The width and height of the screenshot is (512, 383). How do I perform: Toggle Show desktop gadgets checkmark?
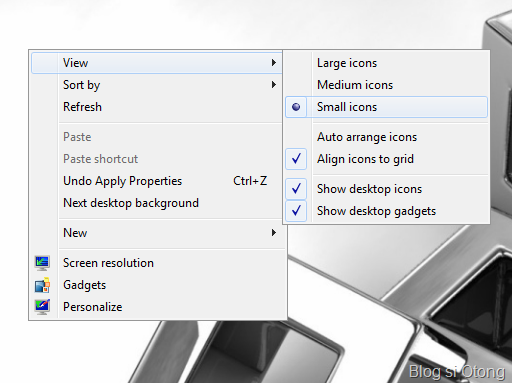(x=296, y=211)
